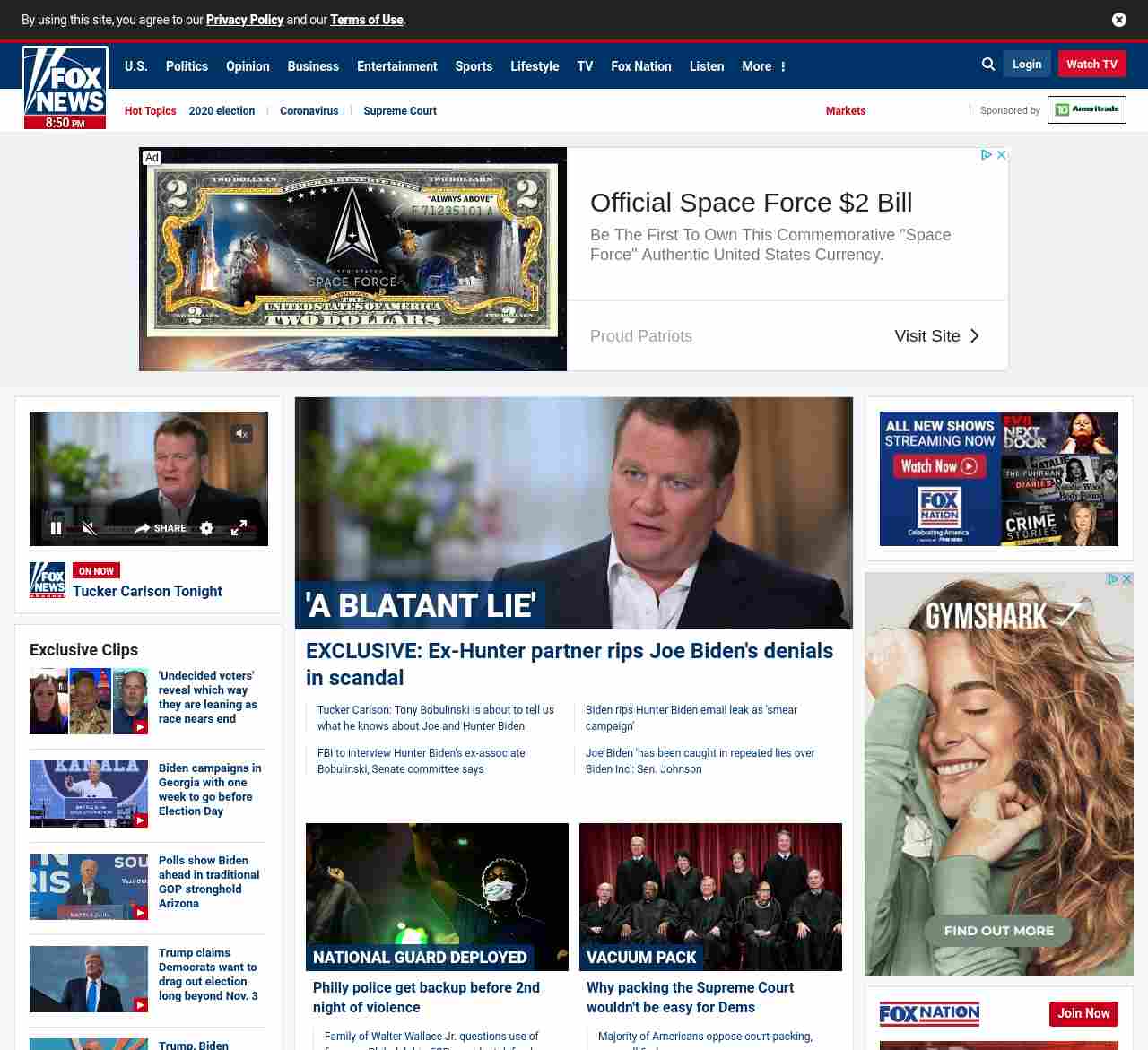
Task: Click the Login button
Action: [x=1026, y=65]
